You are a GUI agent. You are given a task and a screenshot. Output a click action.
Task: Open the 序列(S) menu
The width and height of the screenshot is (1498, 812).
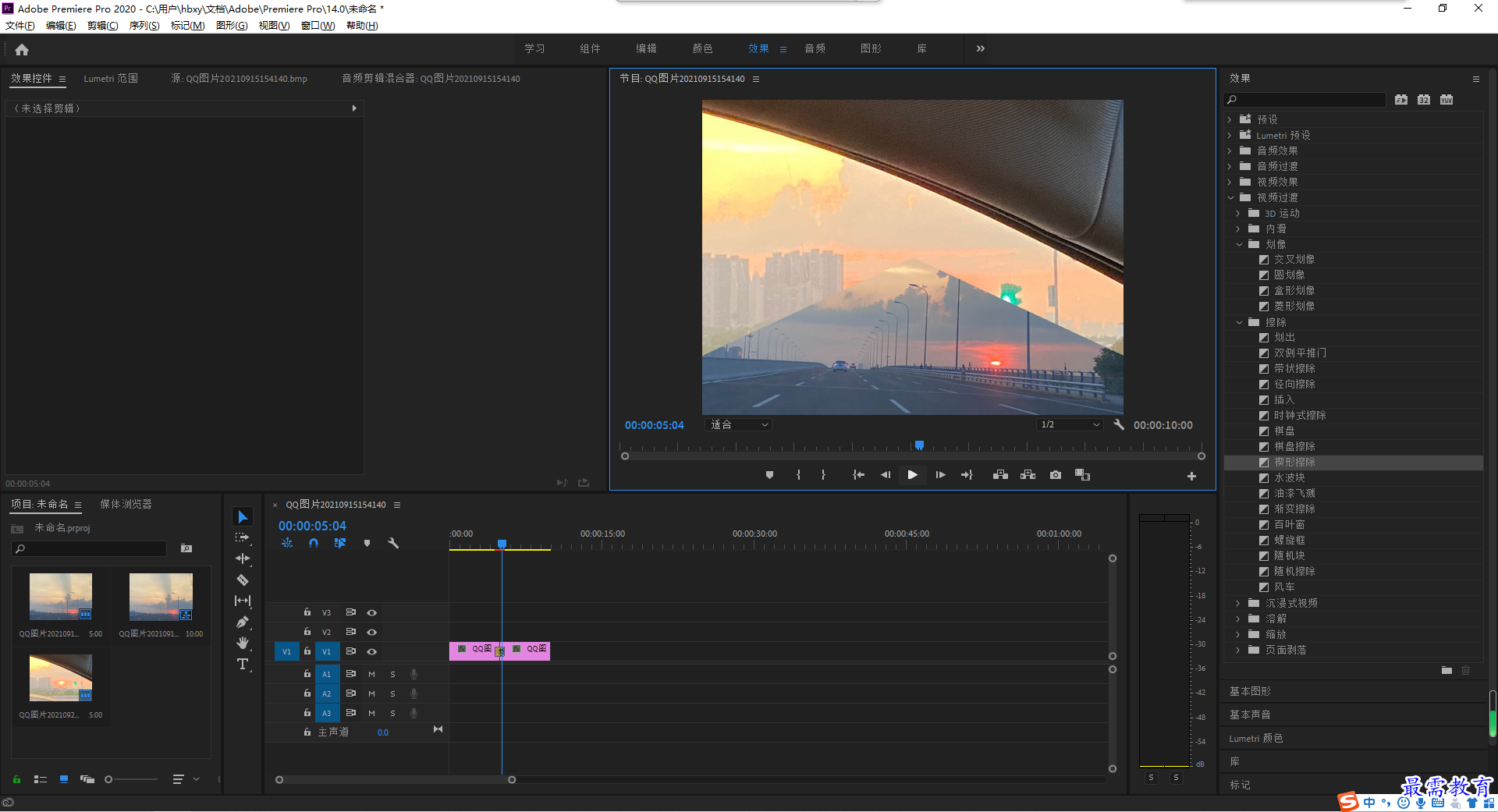point(144,26)
